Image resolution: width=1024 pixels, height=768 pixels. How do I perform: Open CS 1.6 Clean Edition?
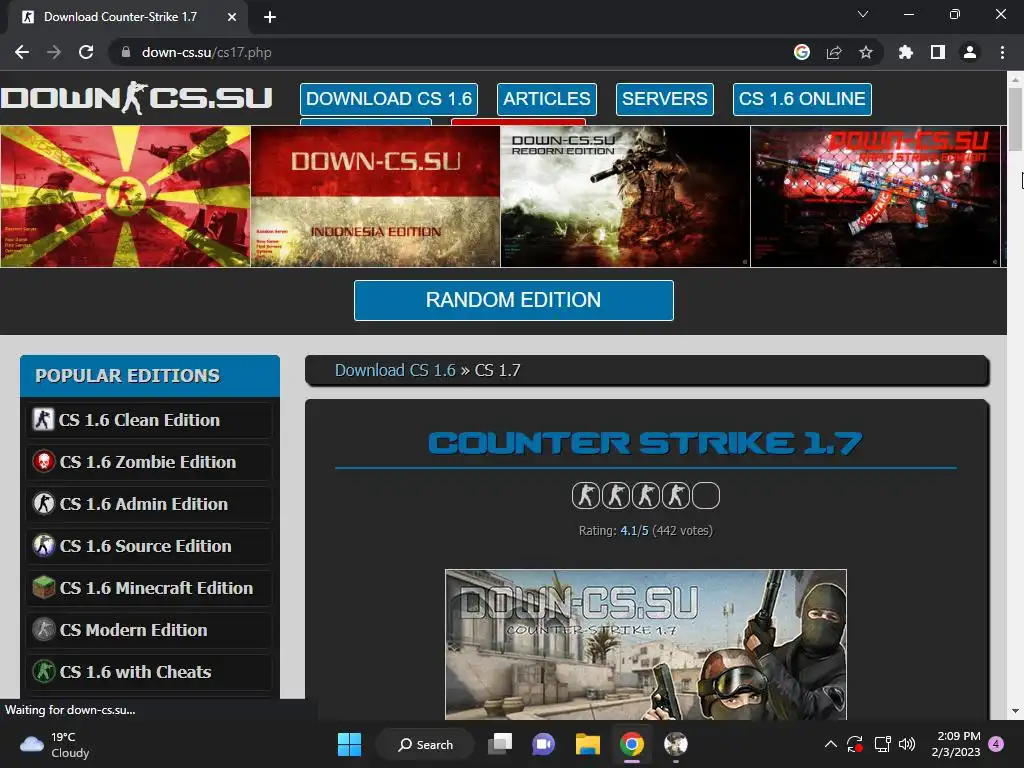(x=149, y=420)
